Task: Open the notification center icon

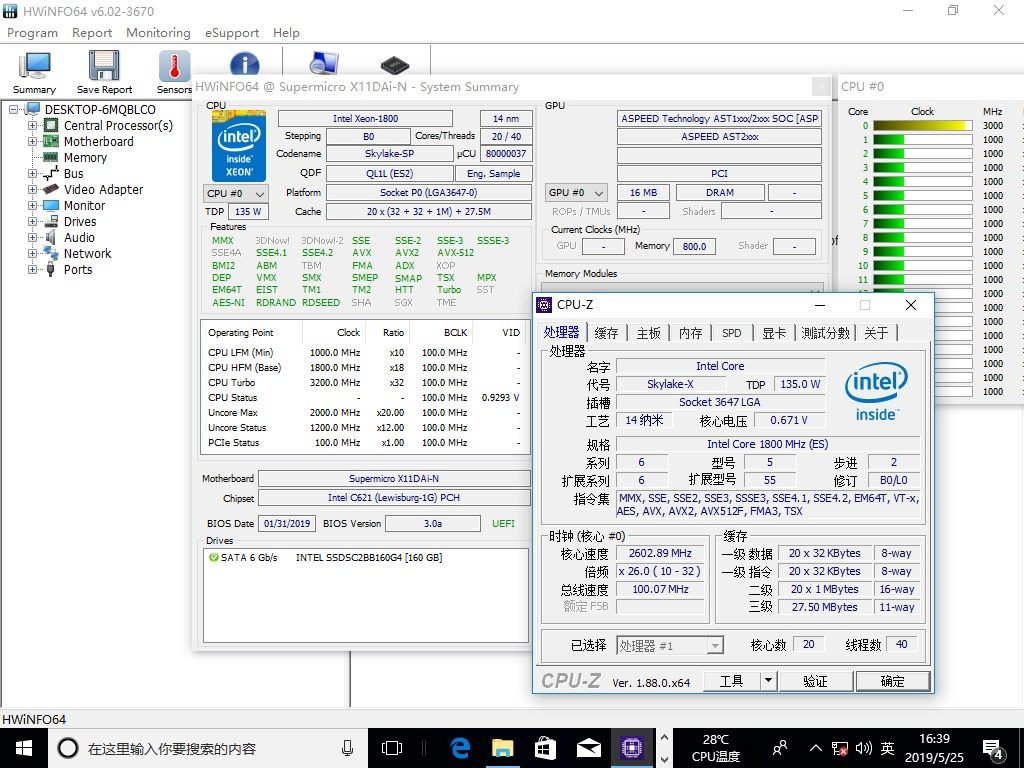Action: click(993, 750)
